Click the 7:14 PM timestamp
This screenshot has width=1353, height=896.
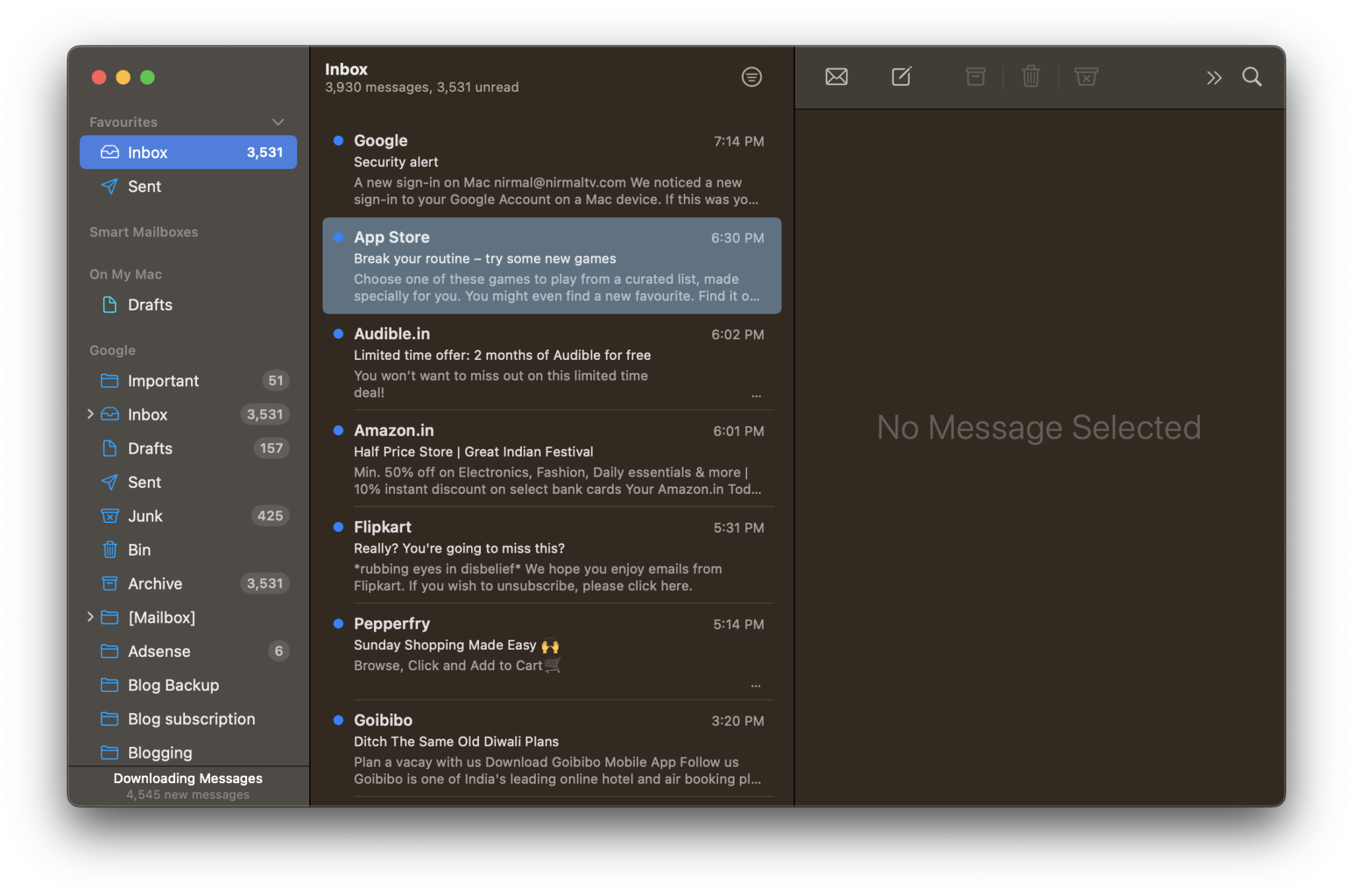(x=739, y=141)
